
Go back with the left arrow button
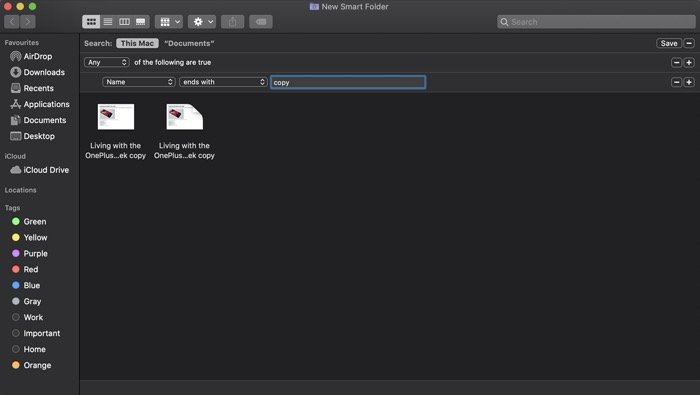[12, 21]
